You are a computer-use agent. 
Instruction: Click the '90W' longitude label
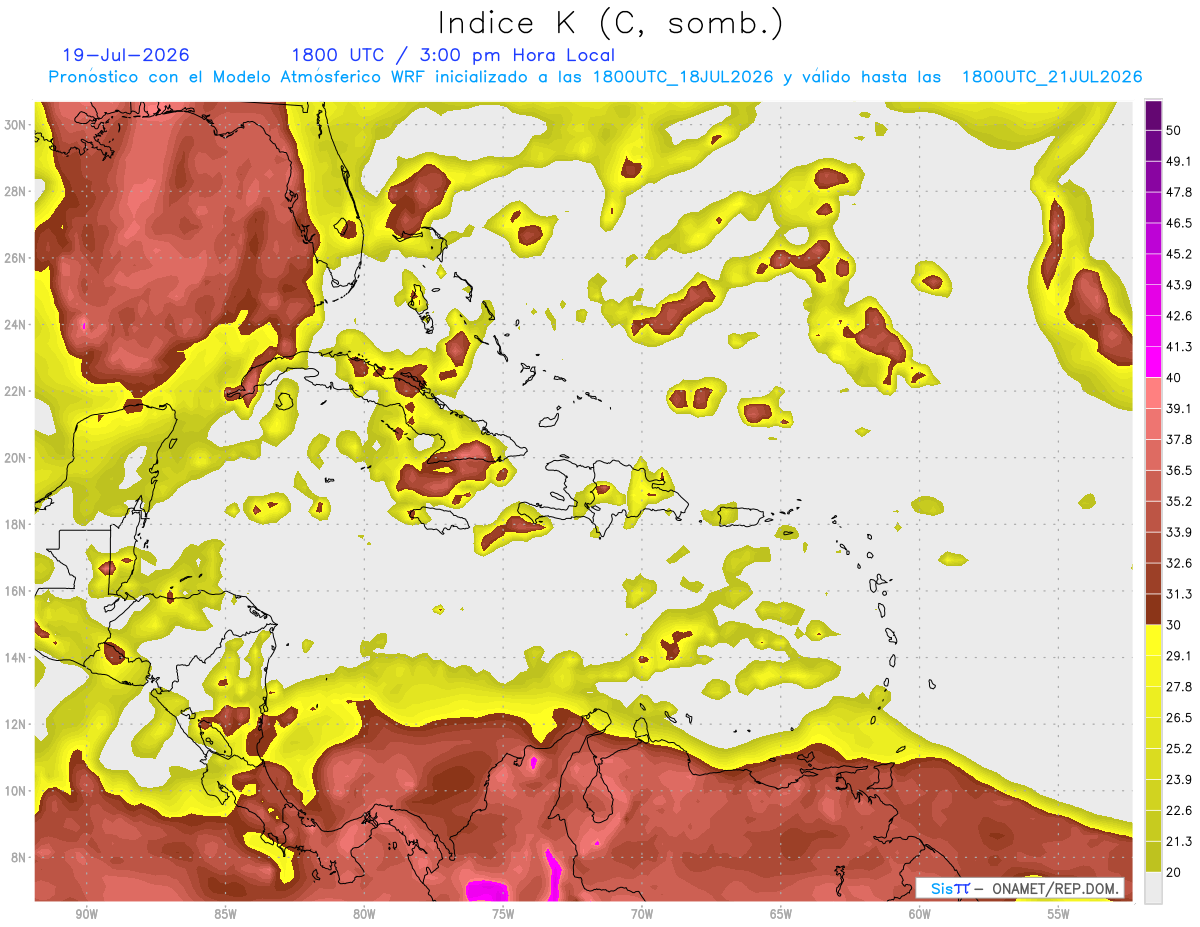[x=86, y=914]
